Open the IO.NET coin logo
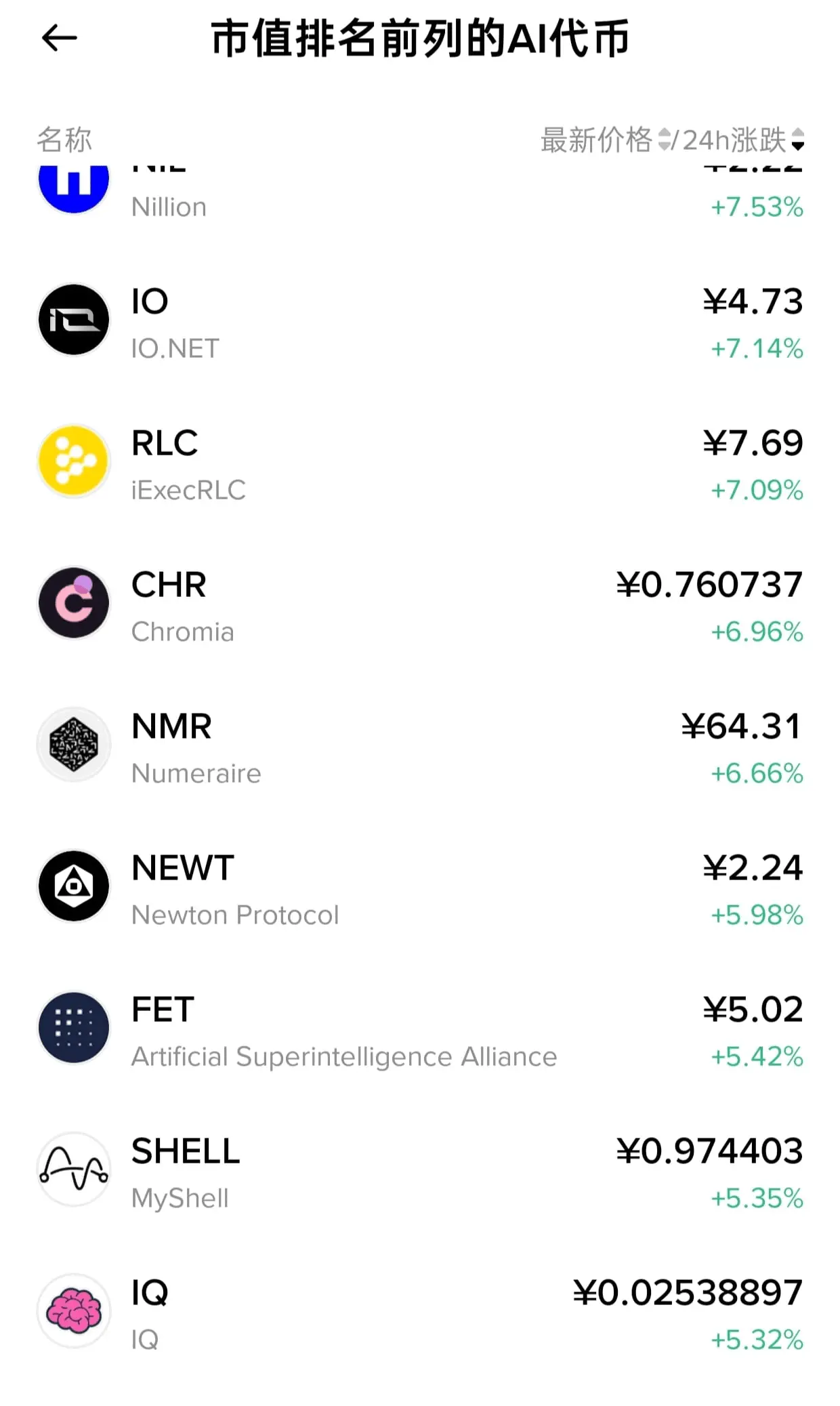Screen dimensions: 840x1406 click(74, 320)
